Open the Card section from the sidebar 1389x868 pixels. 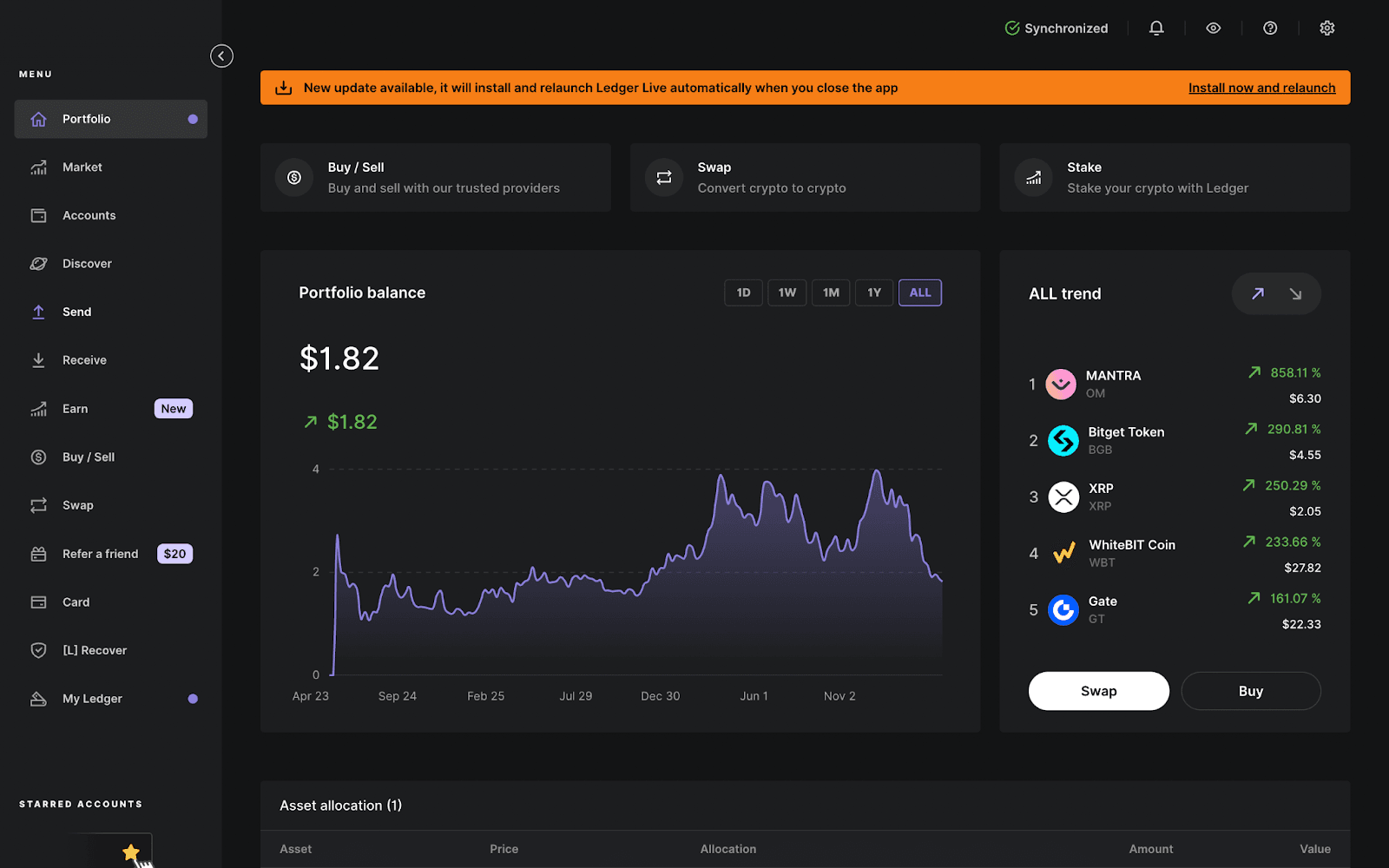[38, 602]
